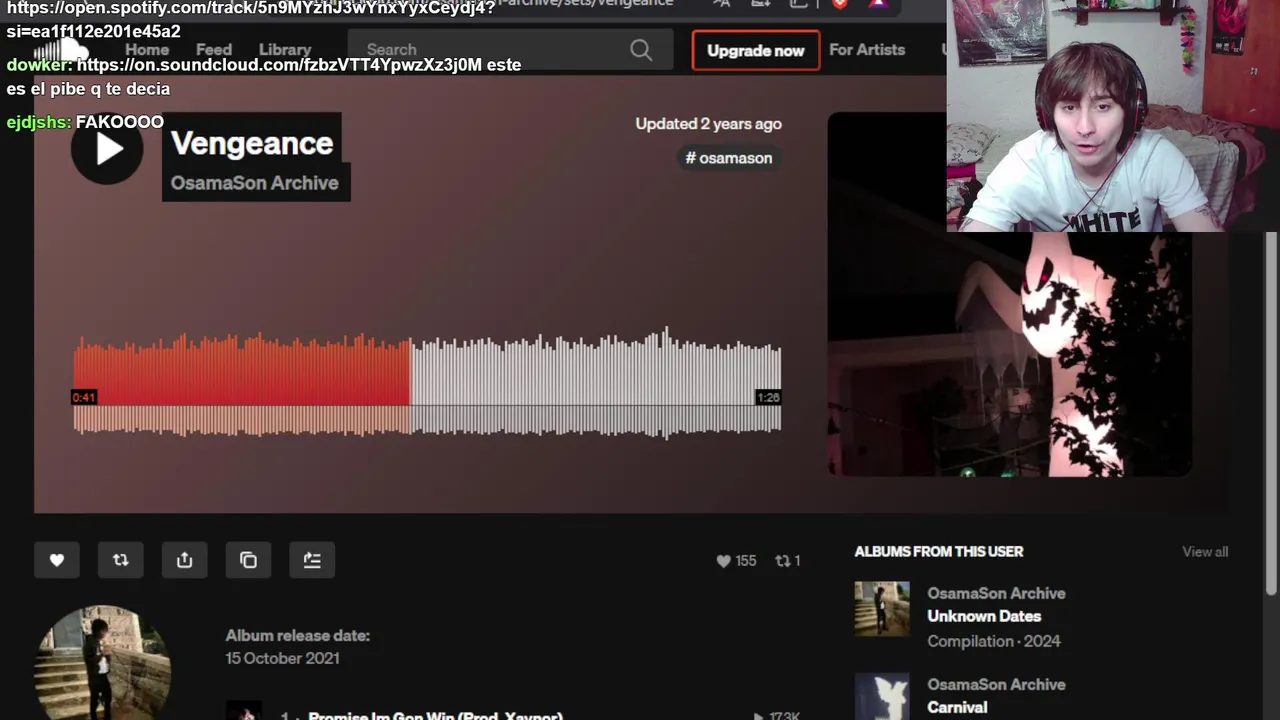This screenshot has width=1280, height=720.
Task: Open the OsamaSon Archive artist link in title
Action: (x=255, y=183)
